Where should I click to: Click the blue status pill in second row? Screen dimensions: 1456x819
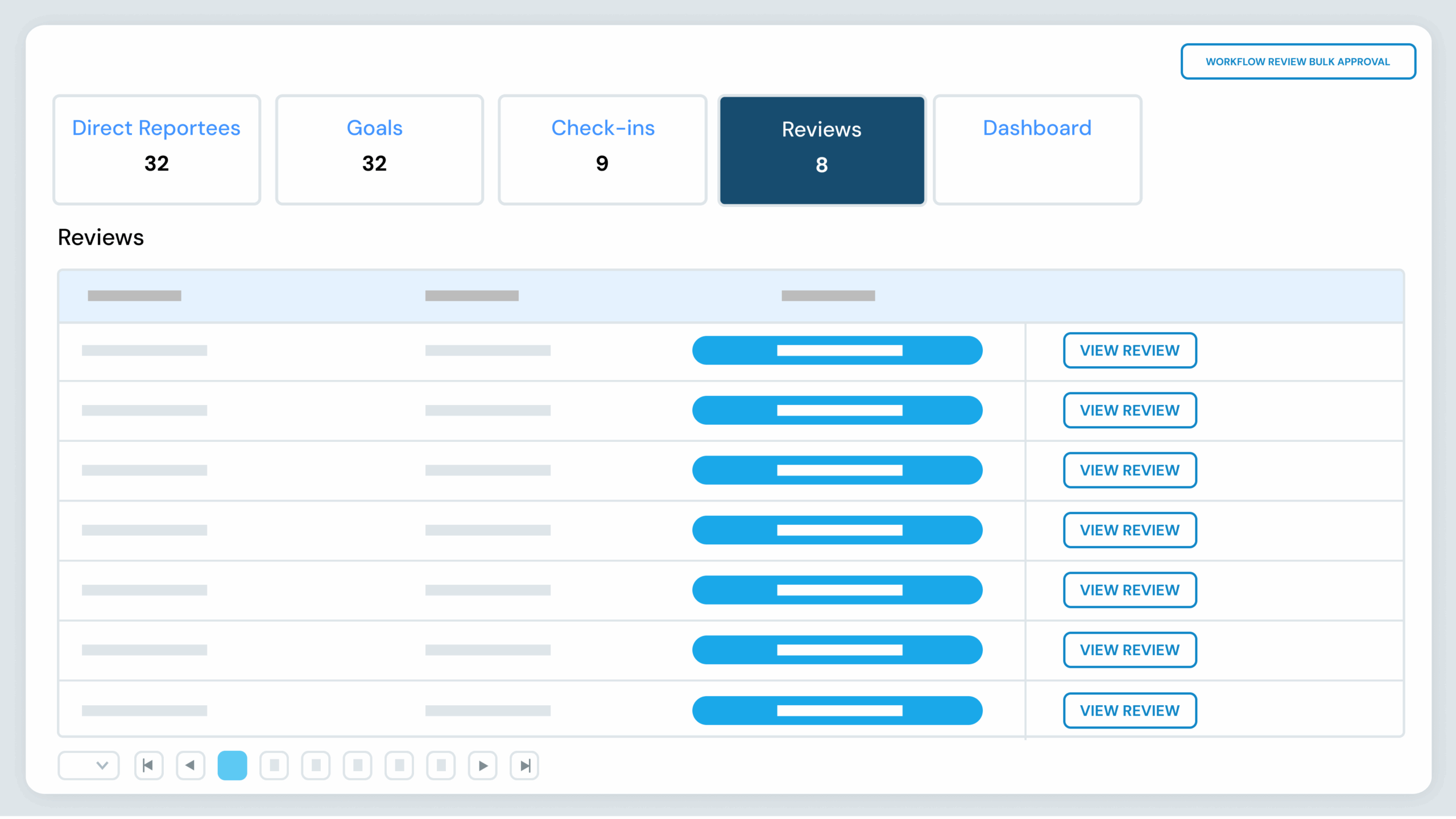(837, 410)
